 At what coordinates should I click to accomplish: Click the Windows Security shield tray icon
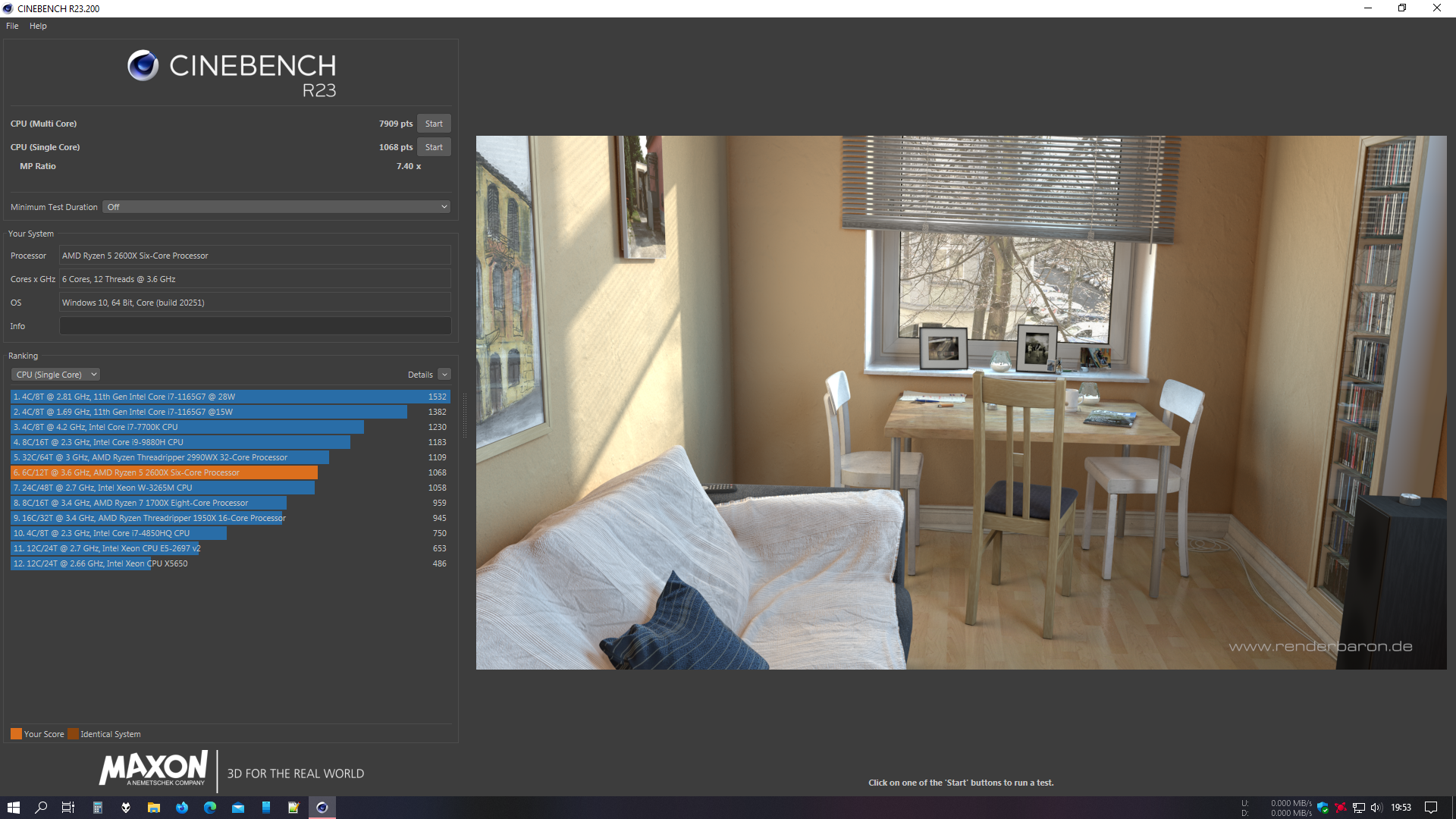(x=1323, y=808)
